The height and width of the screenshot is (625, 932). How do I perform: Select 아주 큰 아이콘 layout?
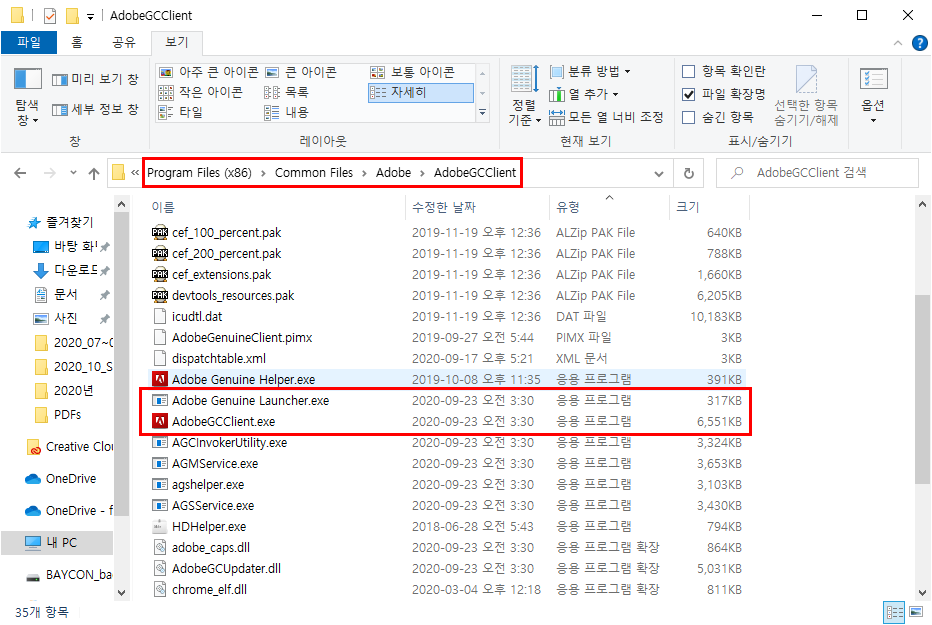tap(209, 72)
